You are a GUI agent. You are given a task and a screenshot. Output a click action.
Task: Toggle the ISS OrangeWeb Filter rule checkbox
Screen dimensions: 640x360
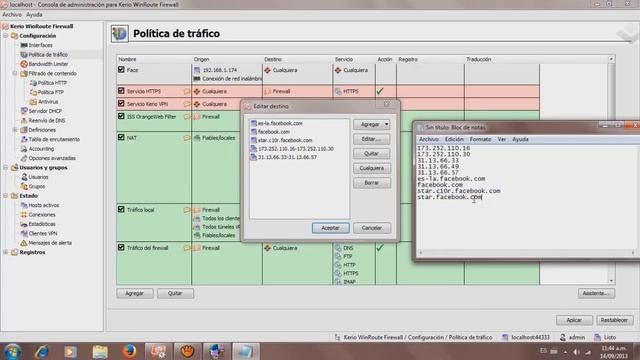[x=121, y=116]
